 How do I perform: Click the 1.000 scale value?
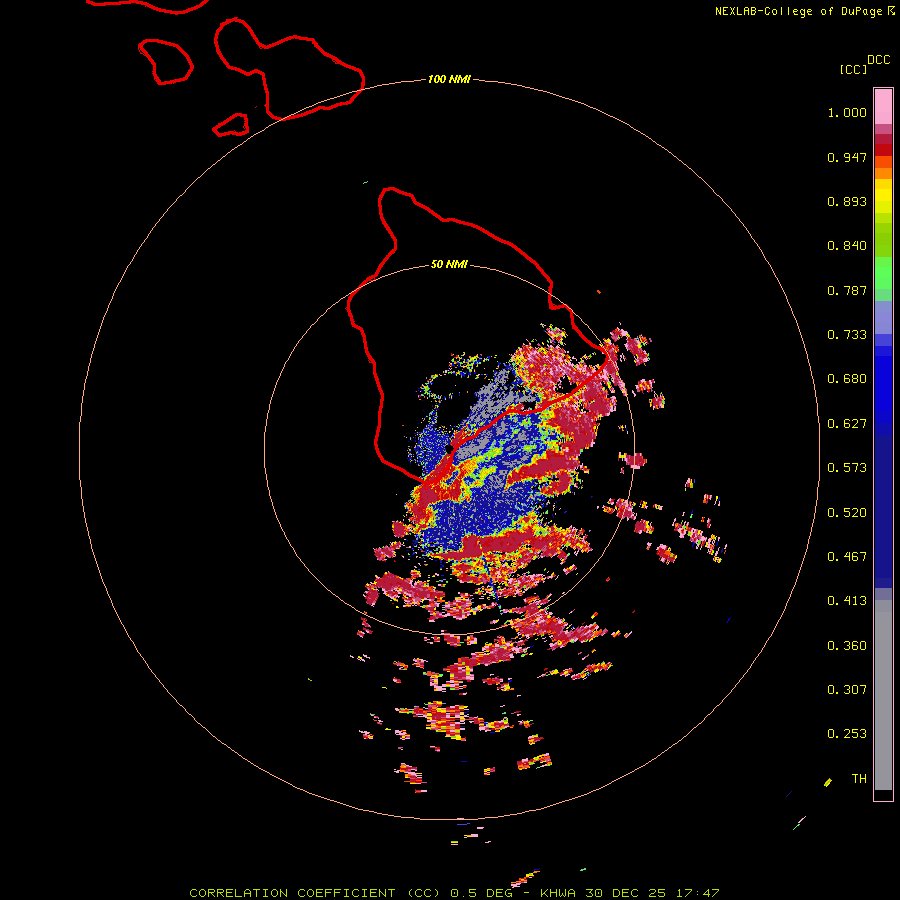847,112
